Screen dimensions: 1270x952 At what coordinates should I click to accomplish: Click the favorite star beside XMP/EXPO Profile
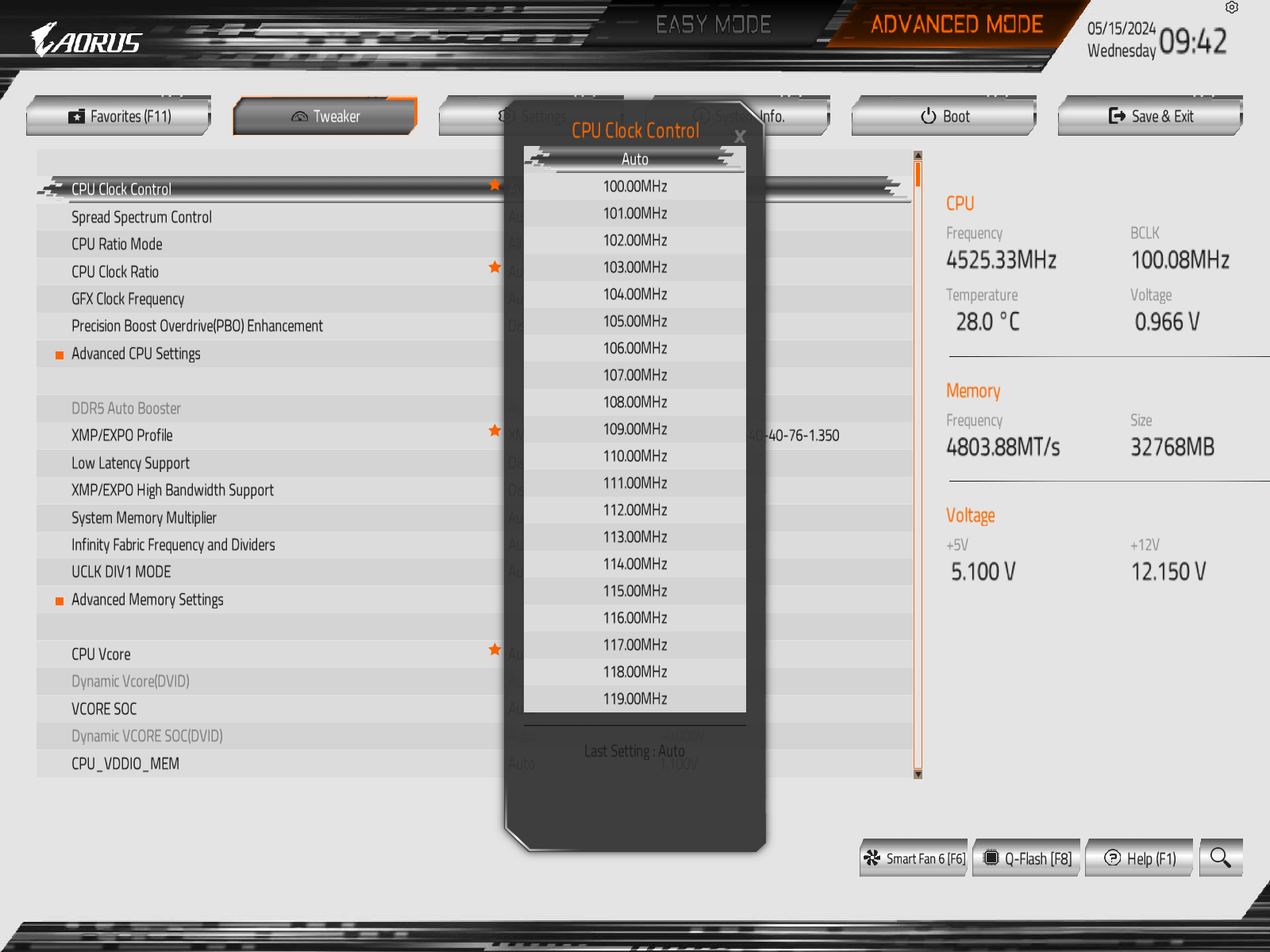pyautogui.click(x=495, y=431)
